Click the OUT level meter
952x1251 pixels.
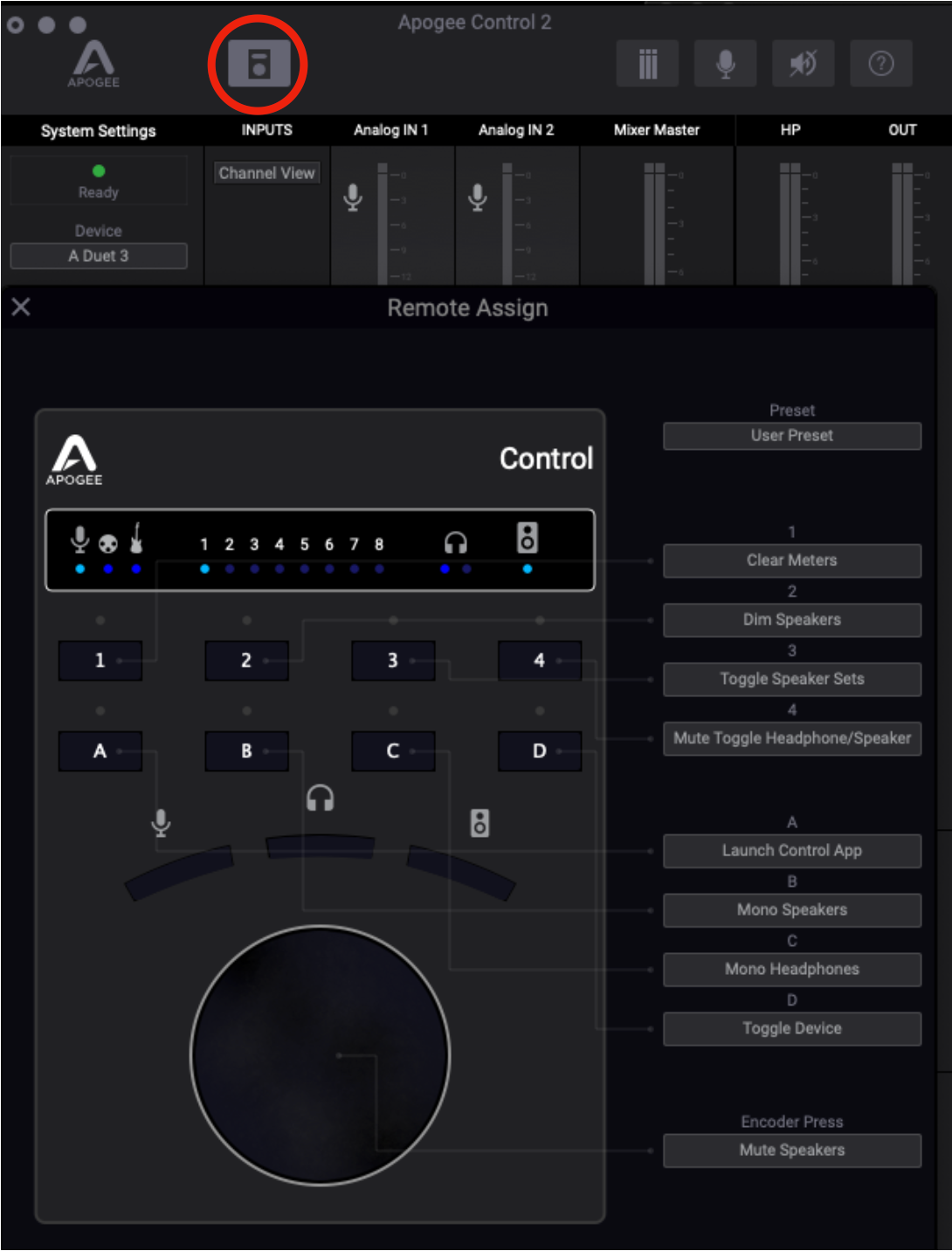(902, 223)
